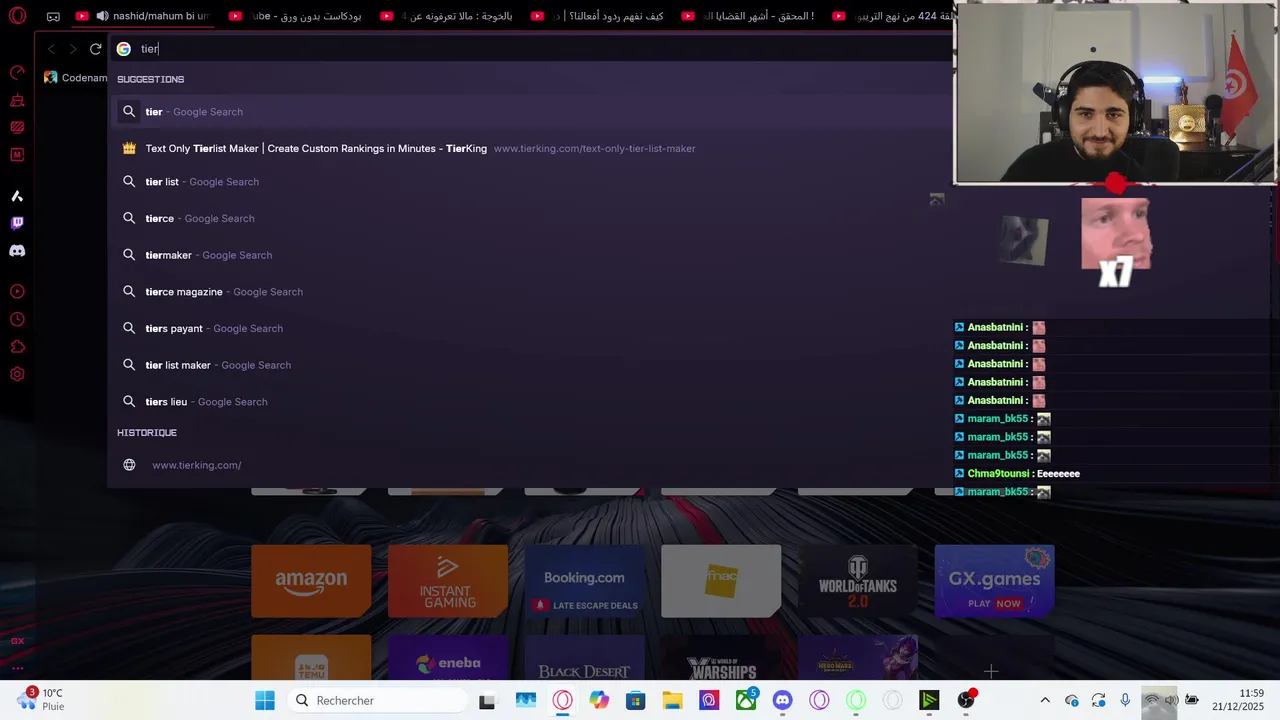Add a new speed dial plus tile
1280x720 pixels.
click(x=991, y=671)
